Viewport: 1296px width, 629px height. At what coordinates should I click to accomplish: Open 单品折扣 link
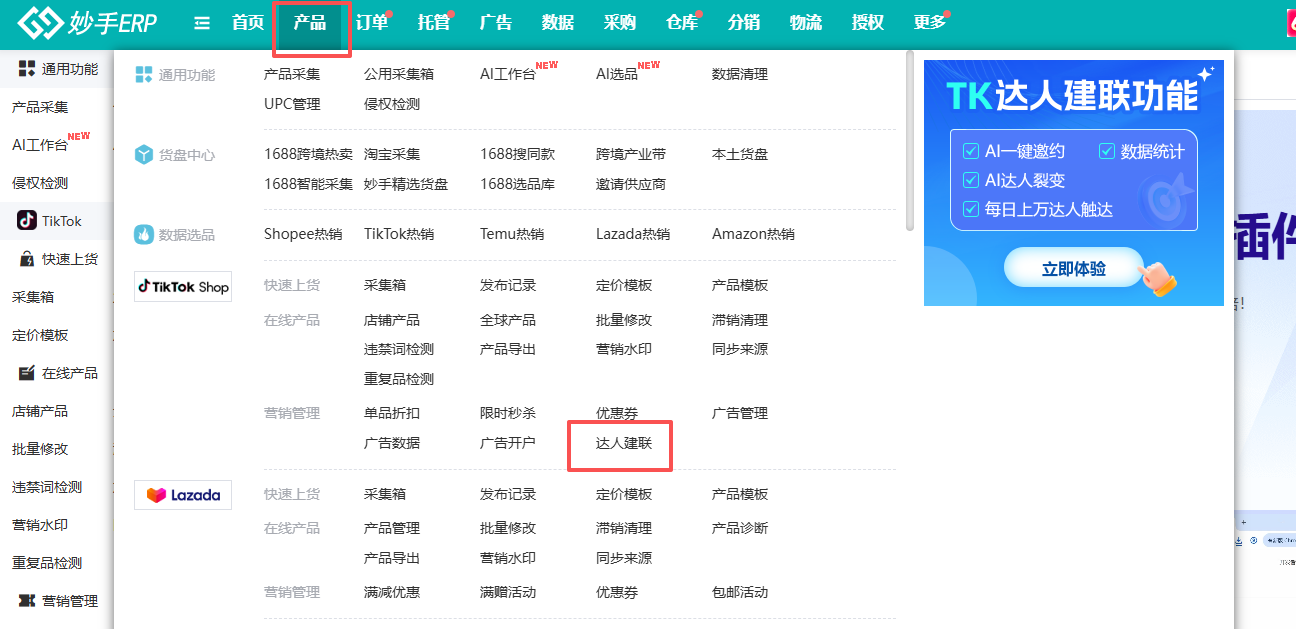coord(392,413)
